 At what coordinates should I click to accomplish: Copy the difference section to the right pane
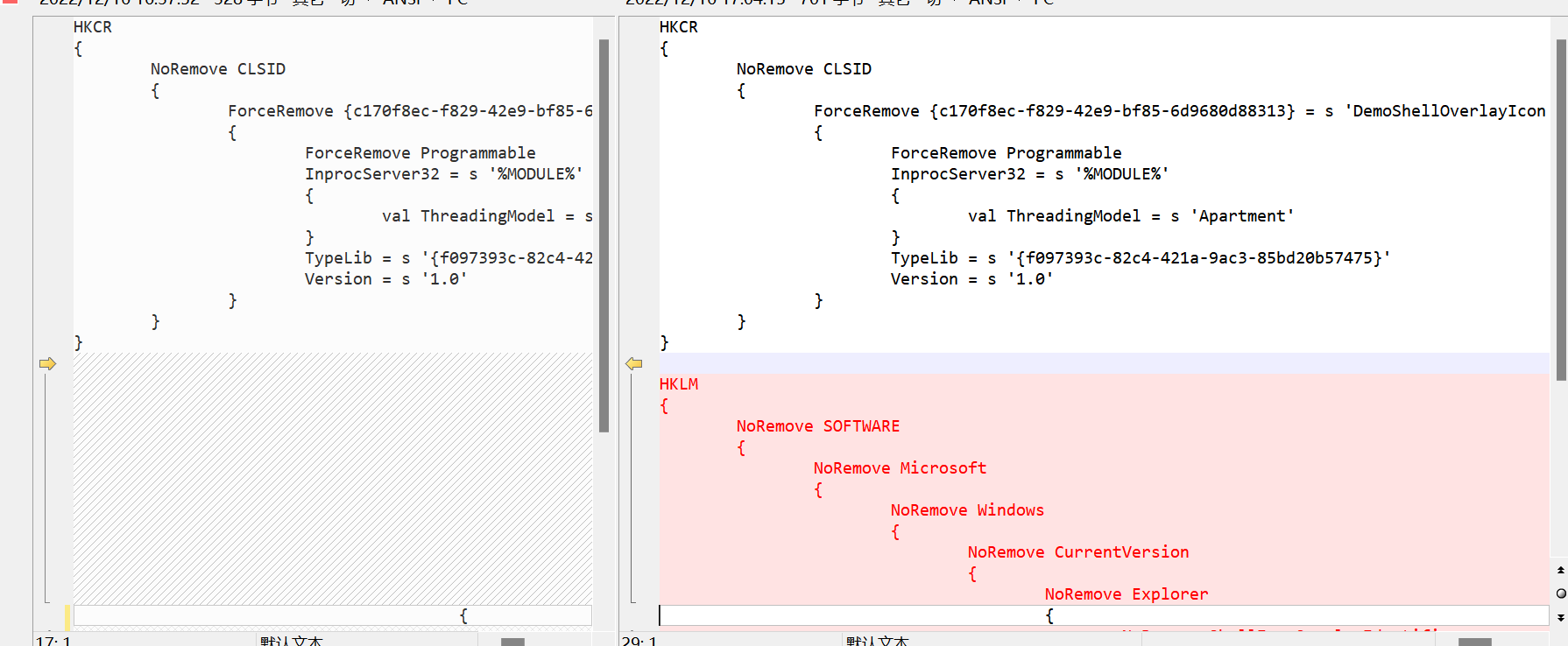[x=47, y=363]
